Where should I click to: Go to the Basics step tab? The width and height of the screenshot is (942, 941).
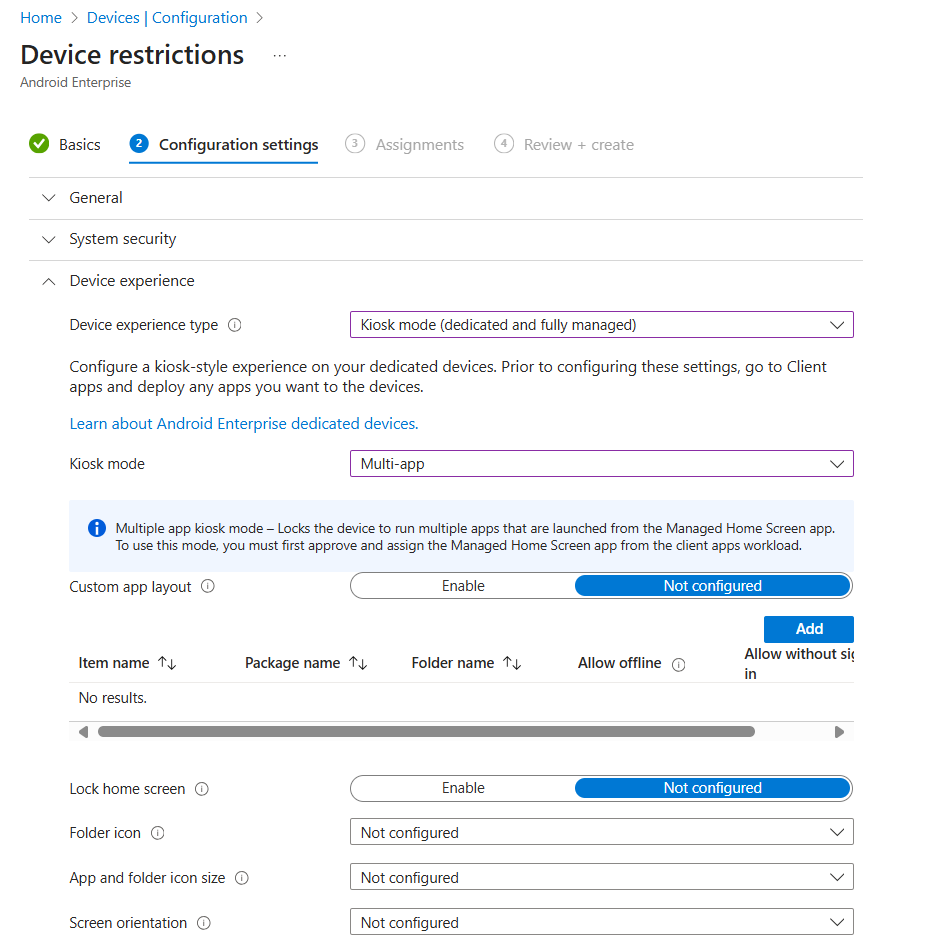click(65, 145)
